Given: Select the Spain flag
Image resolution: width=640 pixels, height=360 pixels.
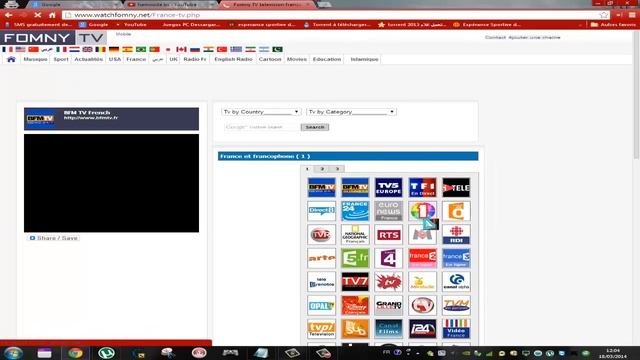Looking at the screenshot, I should 127,49.
